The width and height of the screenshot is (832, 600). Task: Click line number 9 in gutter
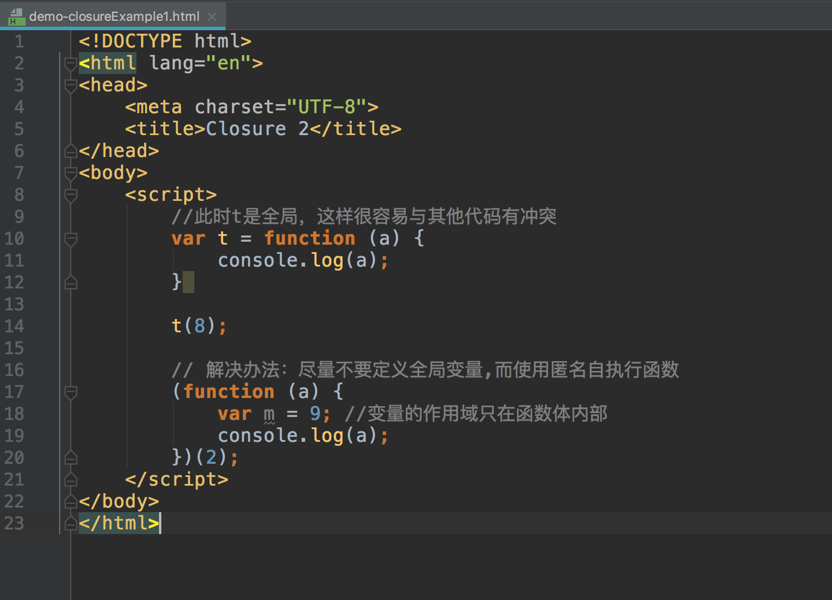19,216
